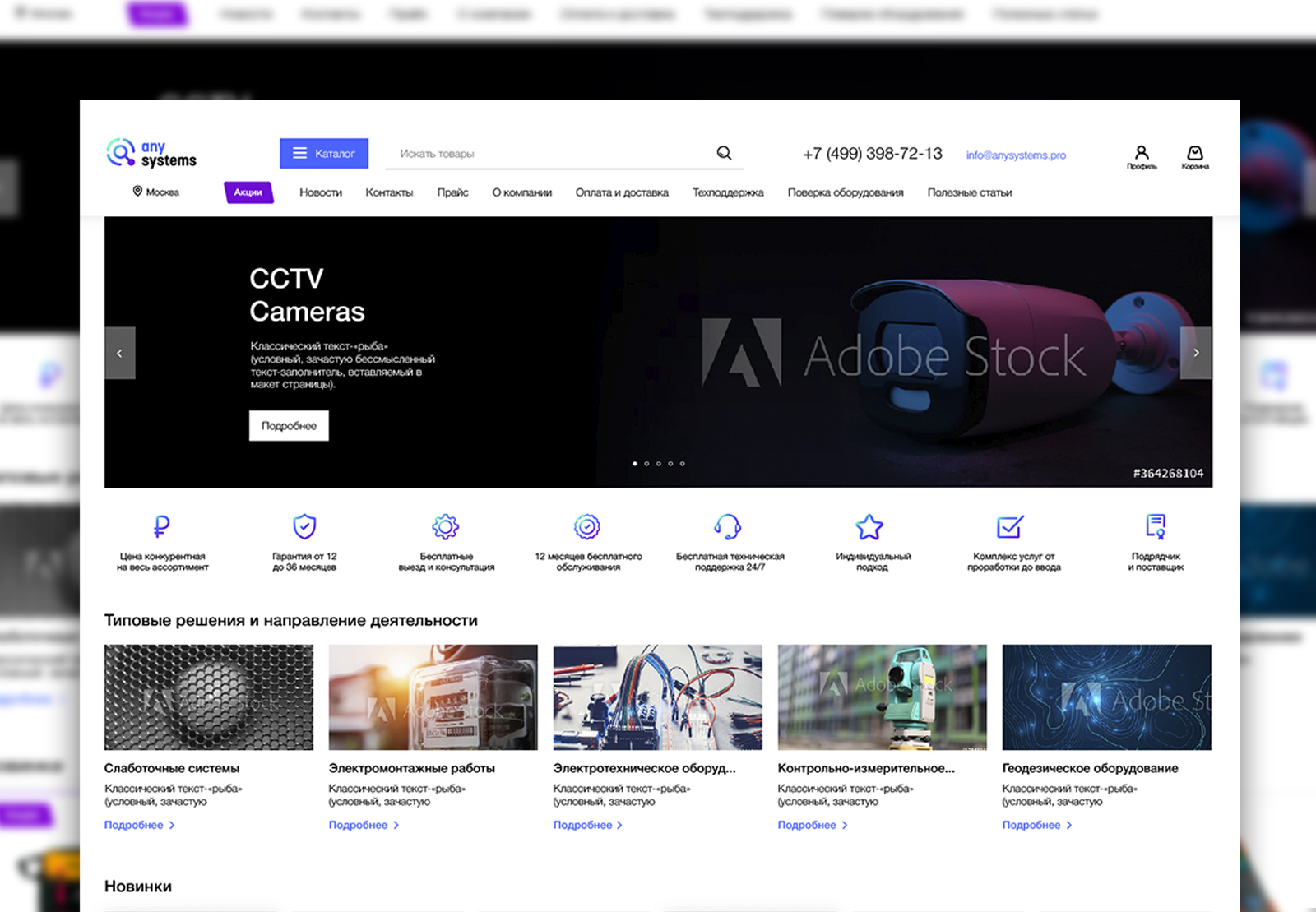This screenshot has width=1316, height=912.
Task: Click the Слаботочные системы card title
Action: 172,768
